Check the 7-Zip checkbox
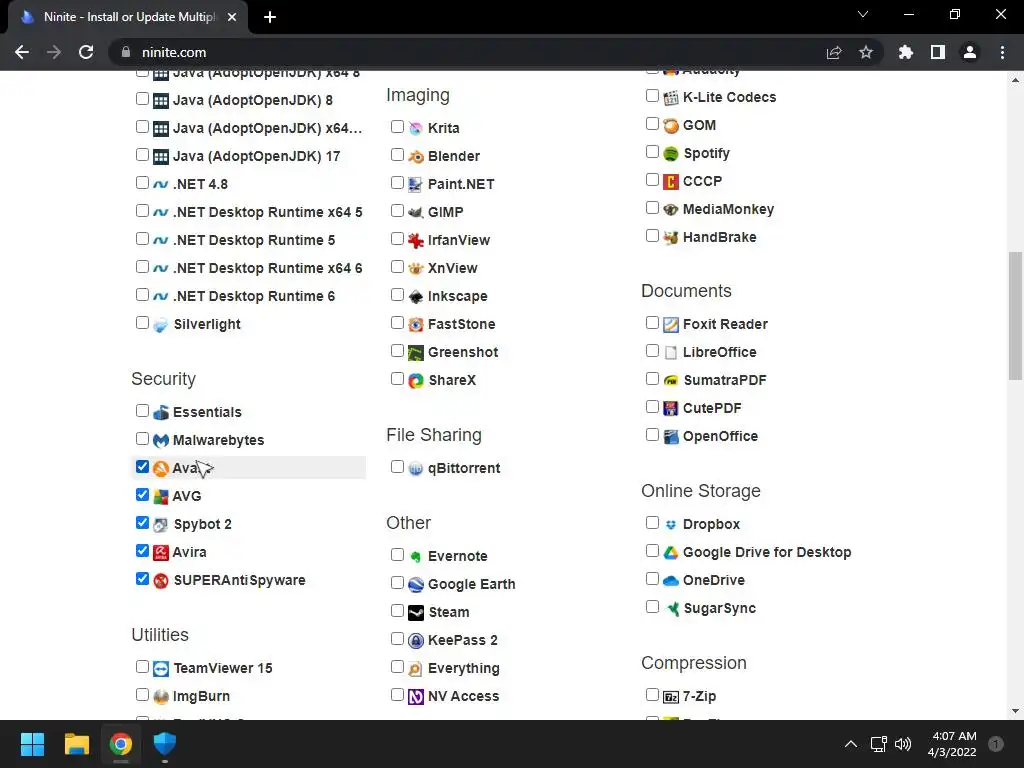 pyautogui.click(x=652, y=694)
